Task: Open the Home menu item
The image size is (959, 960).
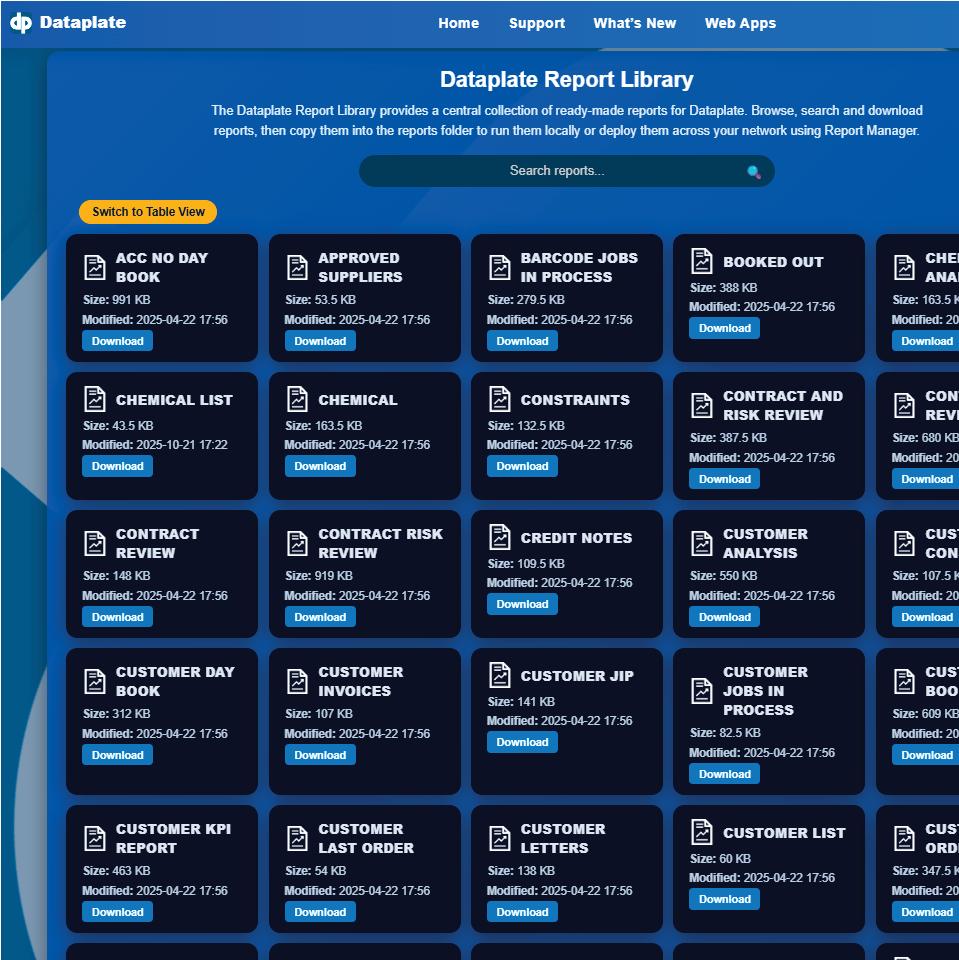Action: (x=458, y=23)
